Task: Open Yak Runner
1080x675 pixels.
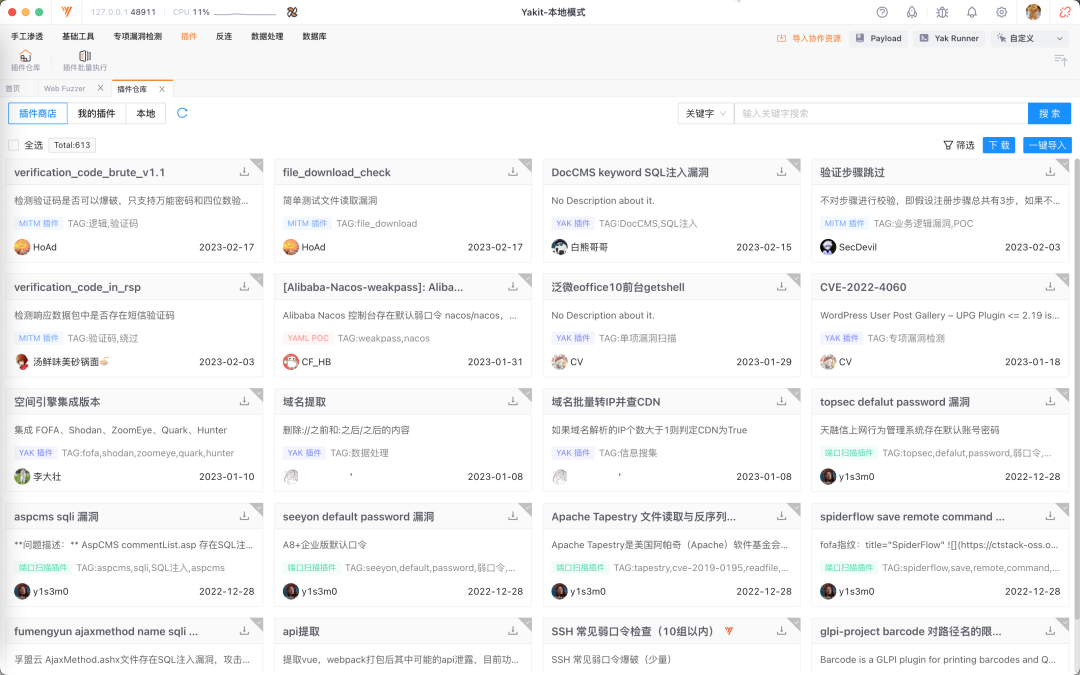Action: tap(950, 39)
